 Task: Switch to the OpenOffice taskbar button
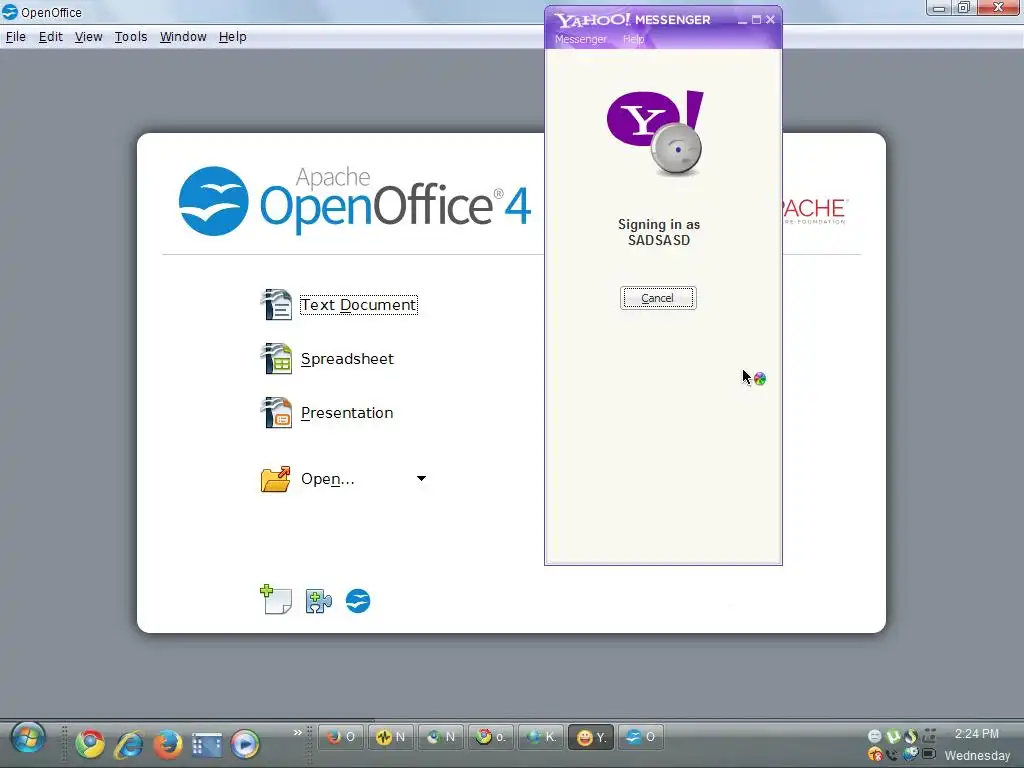click(641, 737)
